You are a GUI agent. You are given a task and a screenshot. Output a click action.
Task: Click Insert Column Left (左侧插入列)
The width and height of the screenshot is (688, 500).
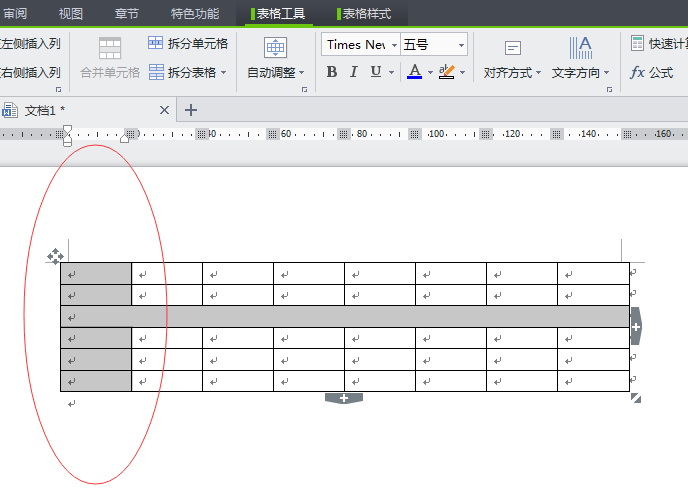30,43
